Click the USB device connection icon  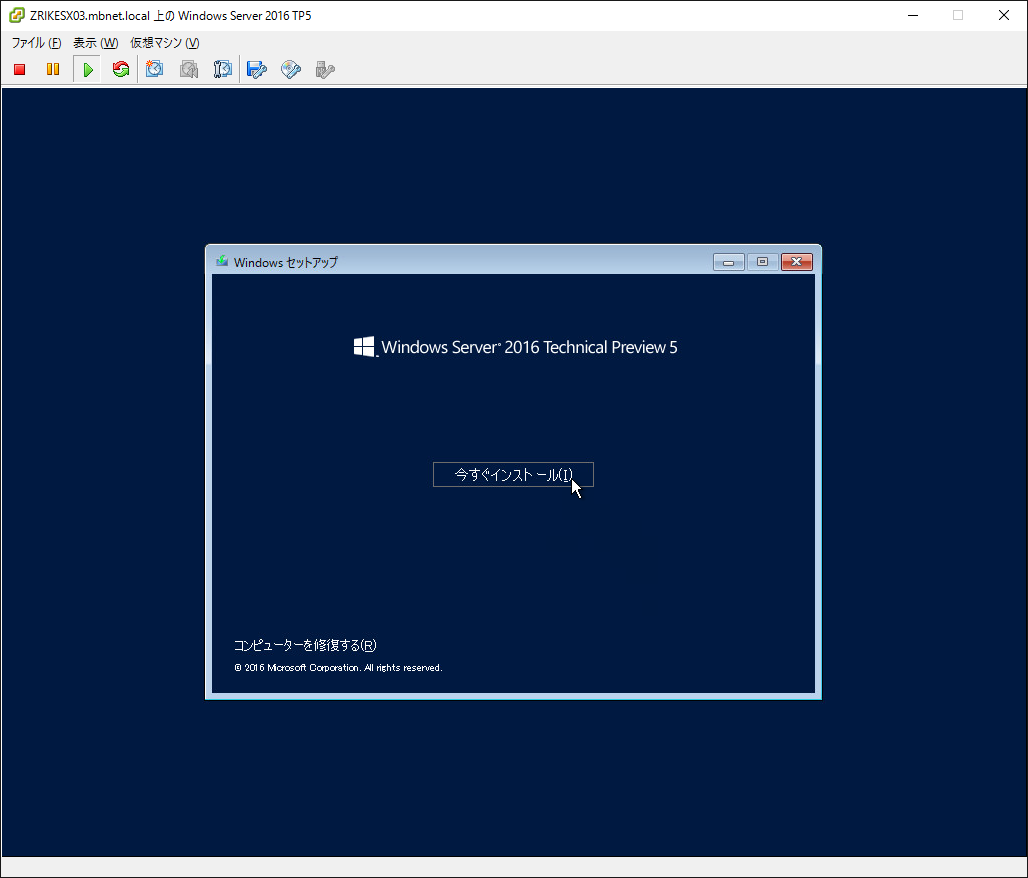(324, 70)
